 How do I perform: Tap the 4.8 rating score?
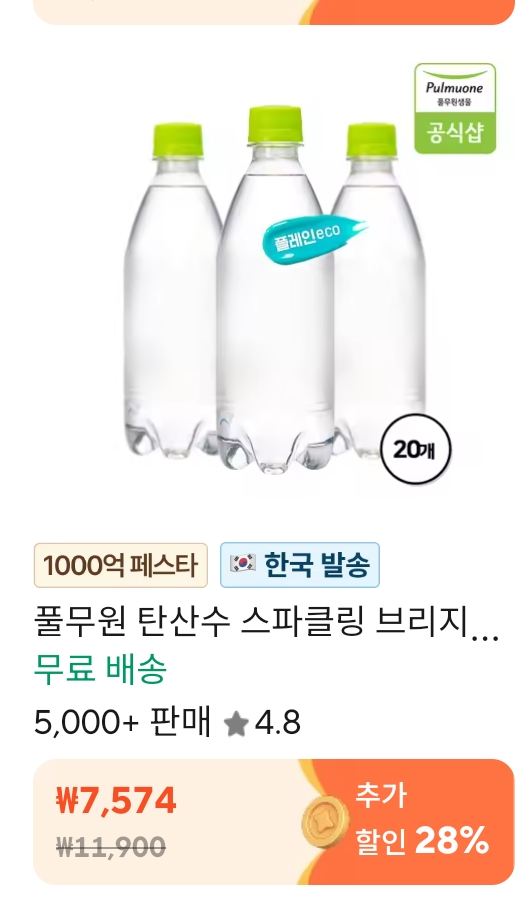pyautogui.click(x=278, y=723)
